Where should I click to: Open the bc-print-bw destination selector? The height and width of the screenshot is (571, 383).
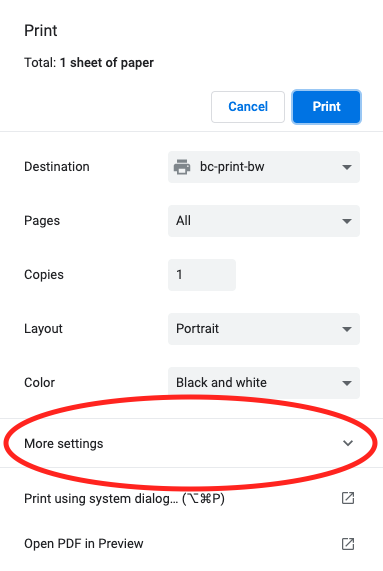click(264, 167)
